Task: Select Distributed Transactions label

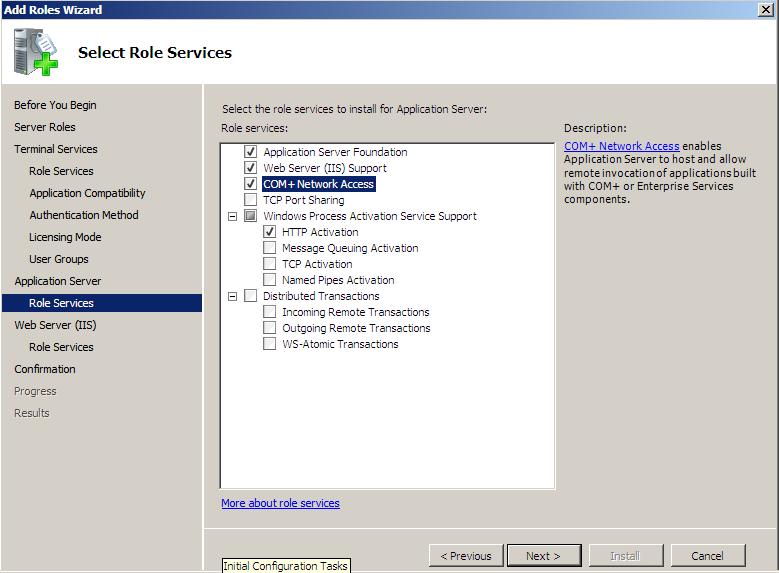Action: 321,296
